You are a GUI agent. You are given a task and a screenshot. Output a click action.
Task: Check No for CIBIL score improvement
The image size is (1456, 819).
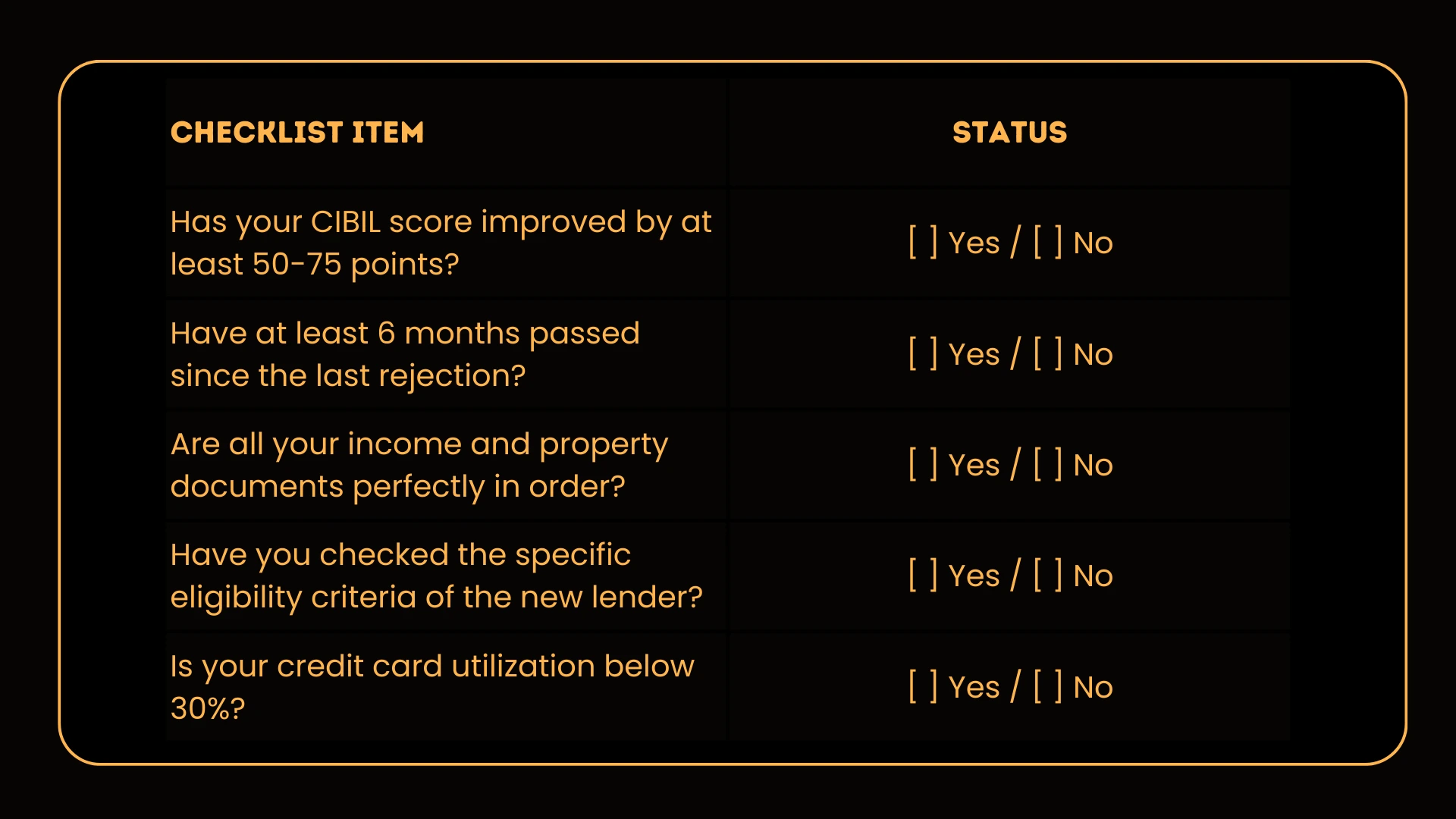coord(1047,243)
